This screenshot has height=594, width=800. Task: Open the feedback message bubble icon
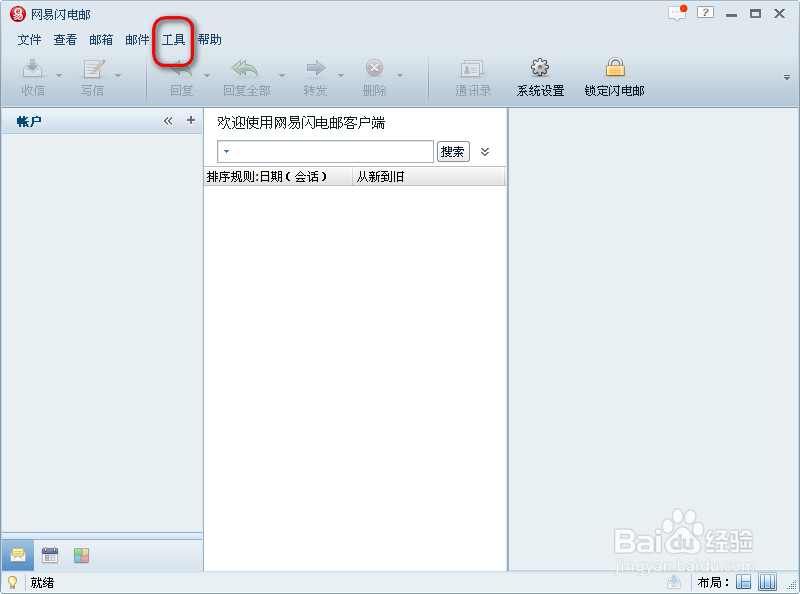[x=678, y=13]
